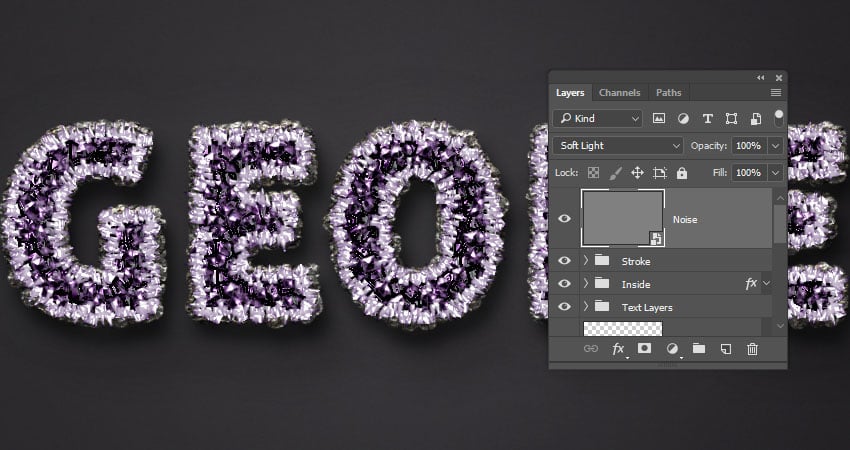
Task: Toggle layer filtering on/off switch
Action: [x=779, y=118]
